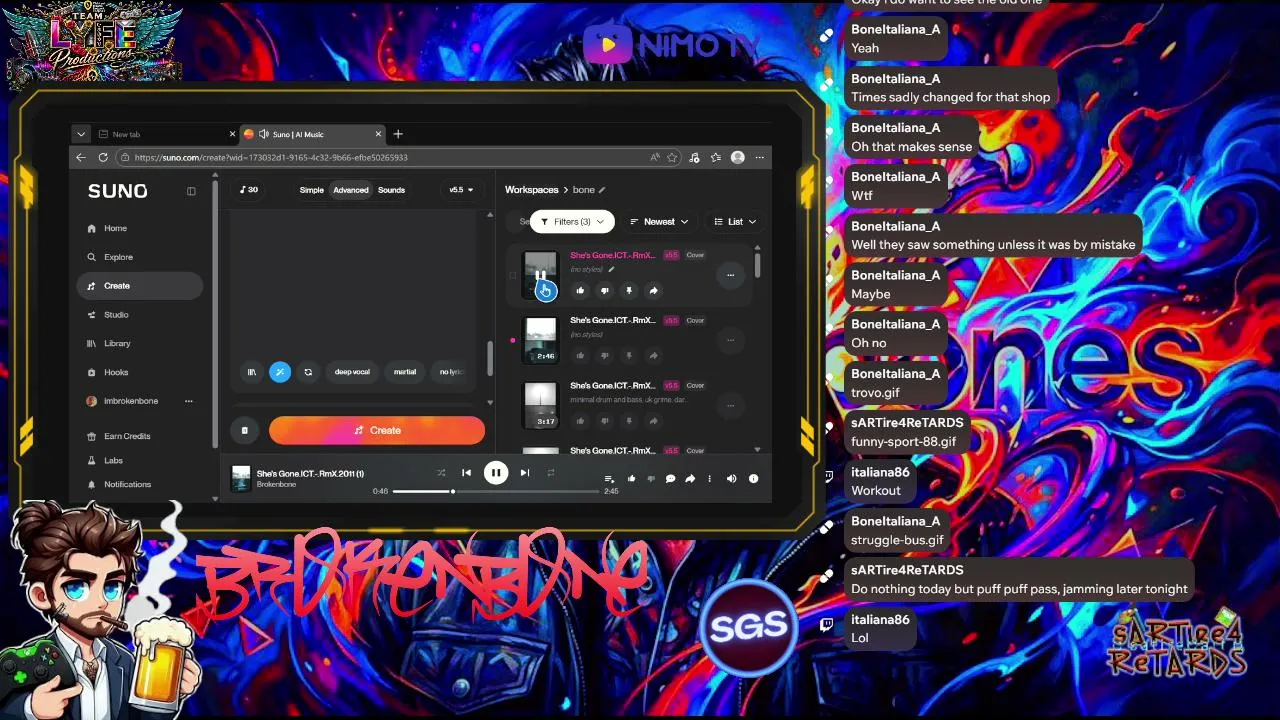Collapse the Suno sidebar panel
The height and width of the screenshot is (720, 1280).
191,191
